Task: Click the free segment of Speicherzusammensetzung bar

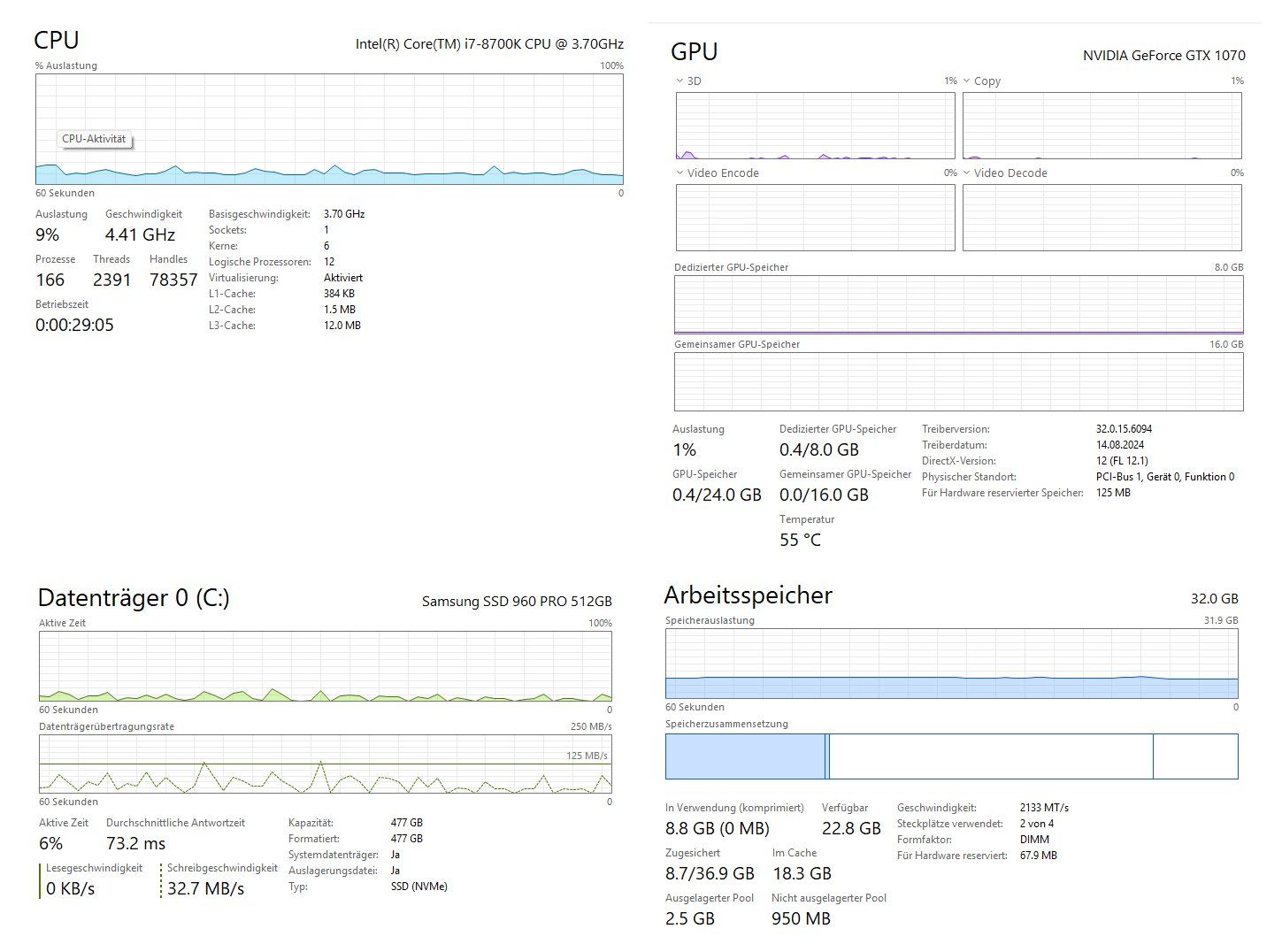Action: [x=1195, y=756]
